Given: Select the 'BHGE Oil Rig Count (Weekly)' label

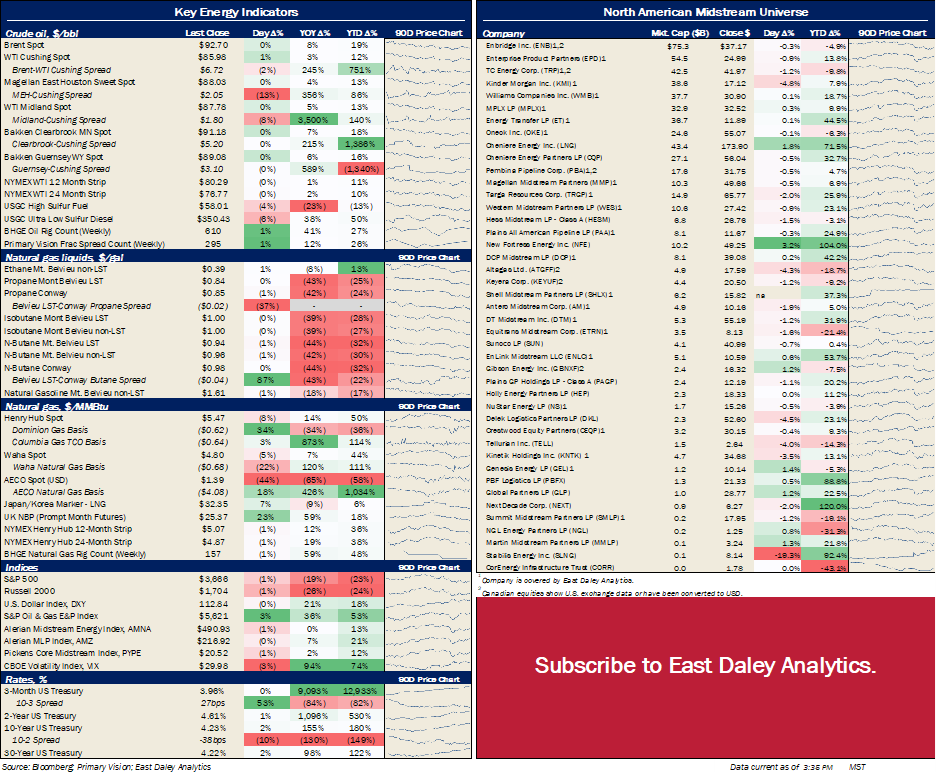Looking at the screenshot, I should pos(57,231).
